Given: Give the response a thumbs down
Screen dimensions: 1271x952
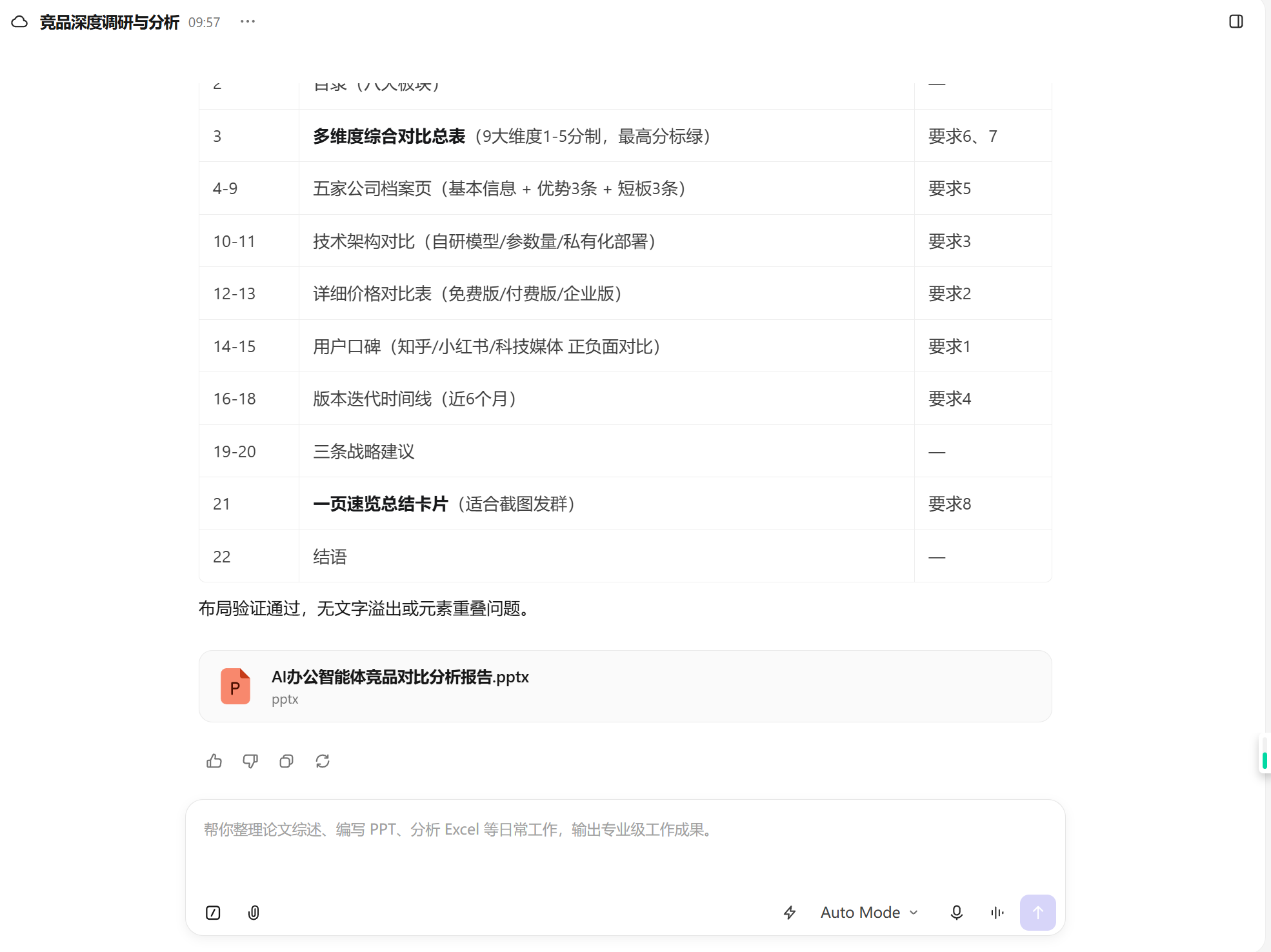Looking at the screenshot, I should pos(250,761).
